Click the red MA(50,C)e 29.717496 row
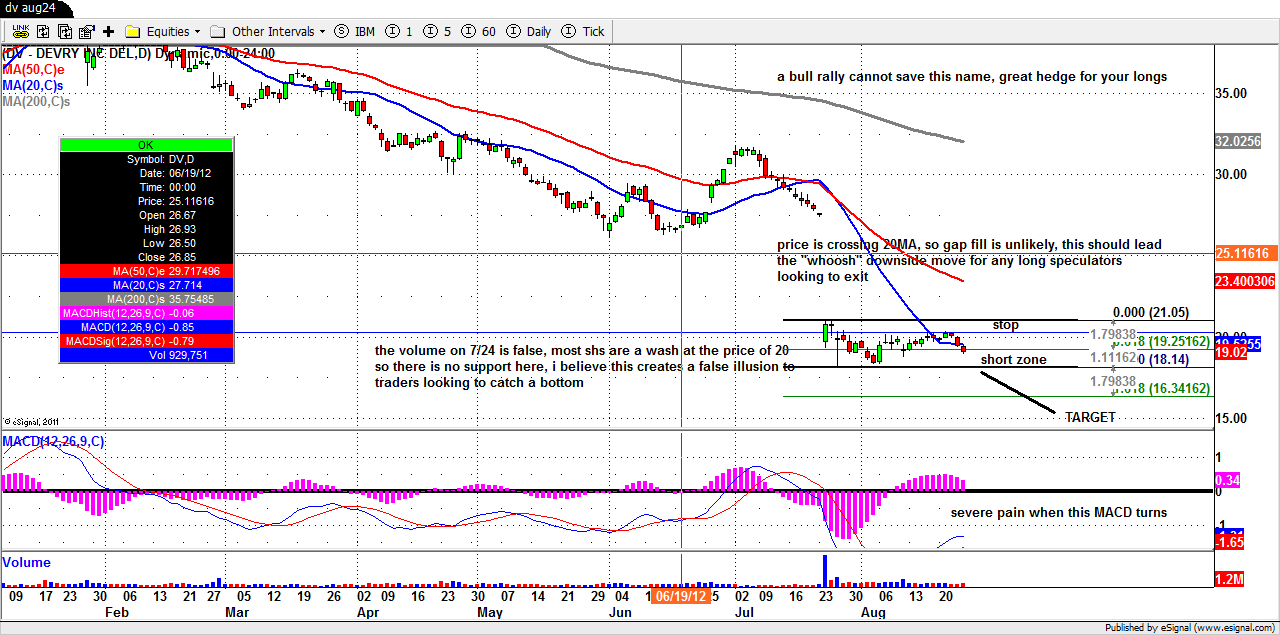This screenshot has height=635, width=1280. pos(146,271)
